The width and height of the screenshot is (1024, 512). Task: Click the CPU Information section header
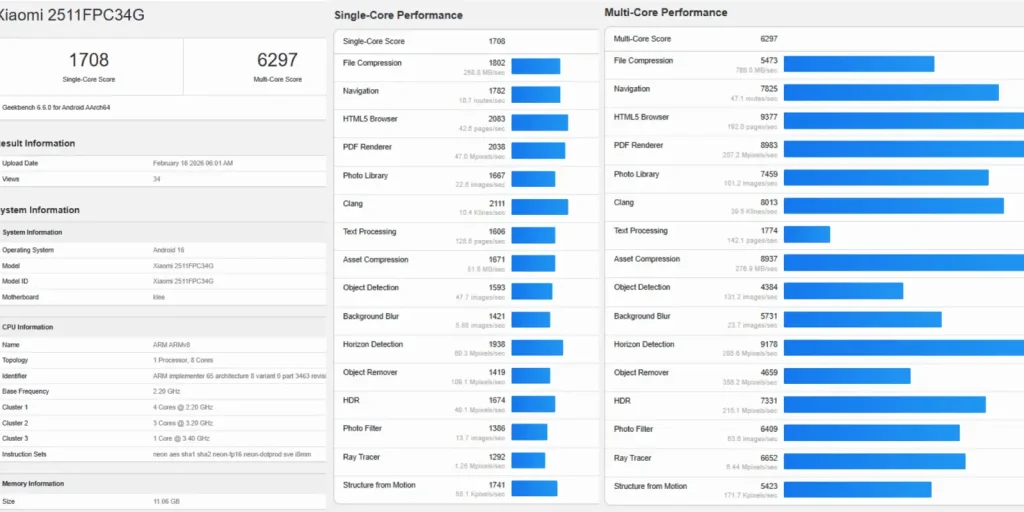28,327
